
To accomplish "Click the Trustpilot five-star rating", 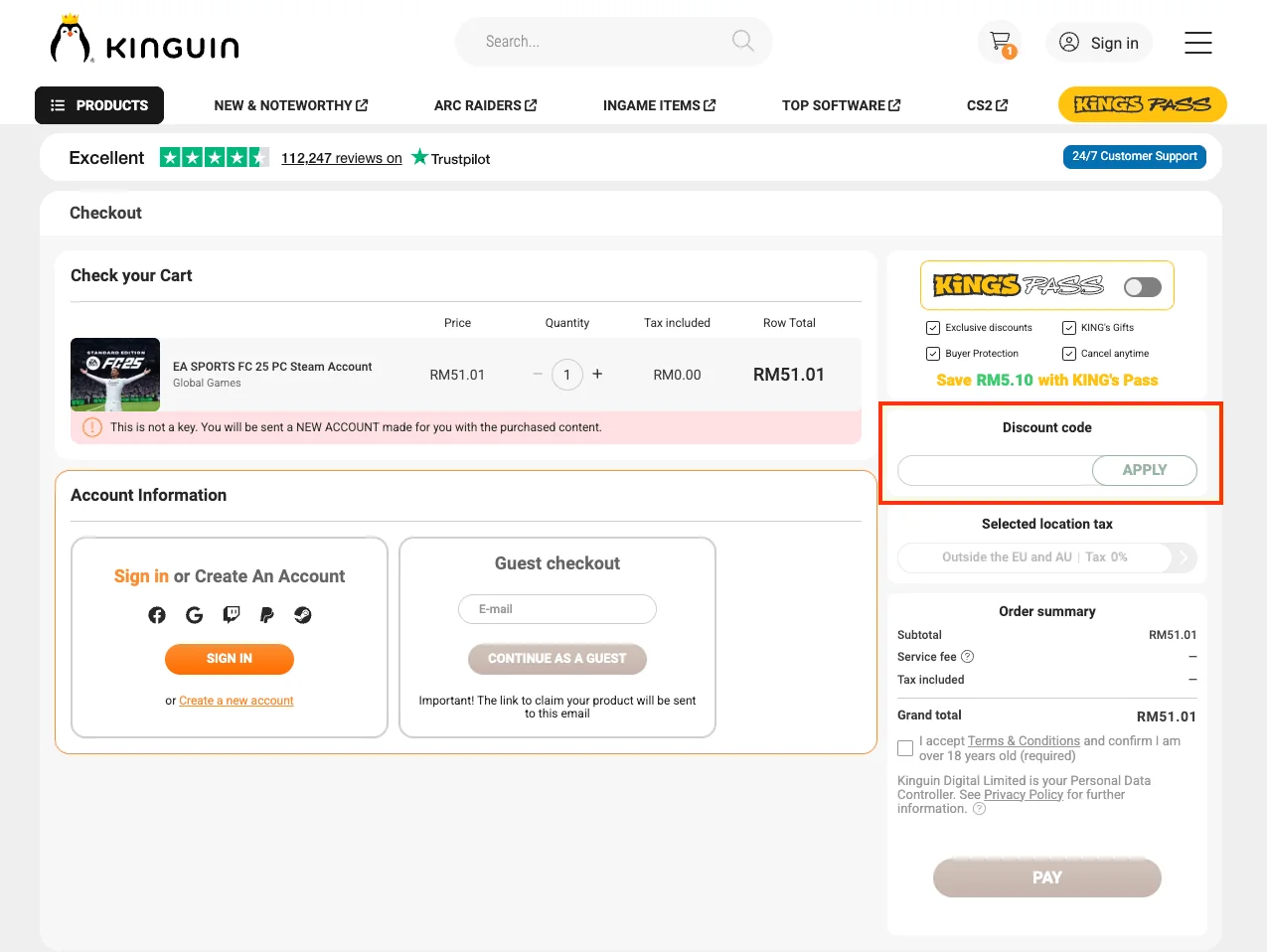I will pos(215,157).
